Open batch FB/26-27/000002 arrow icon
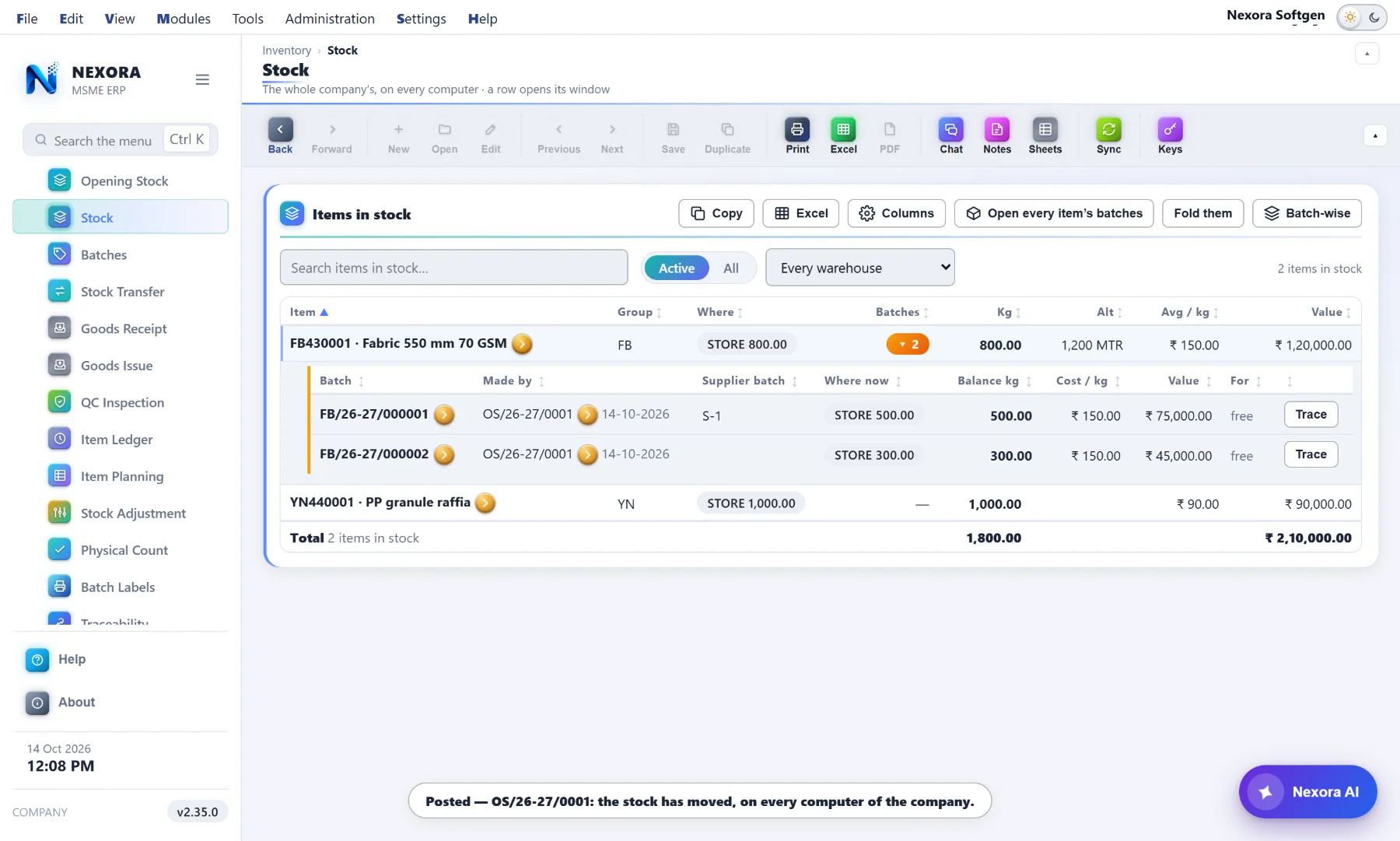 [x=444, y=454]
